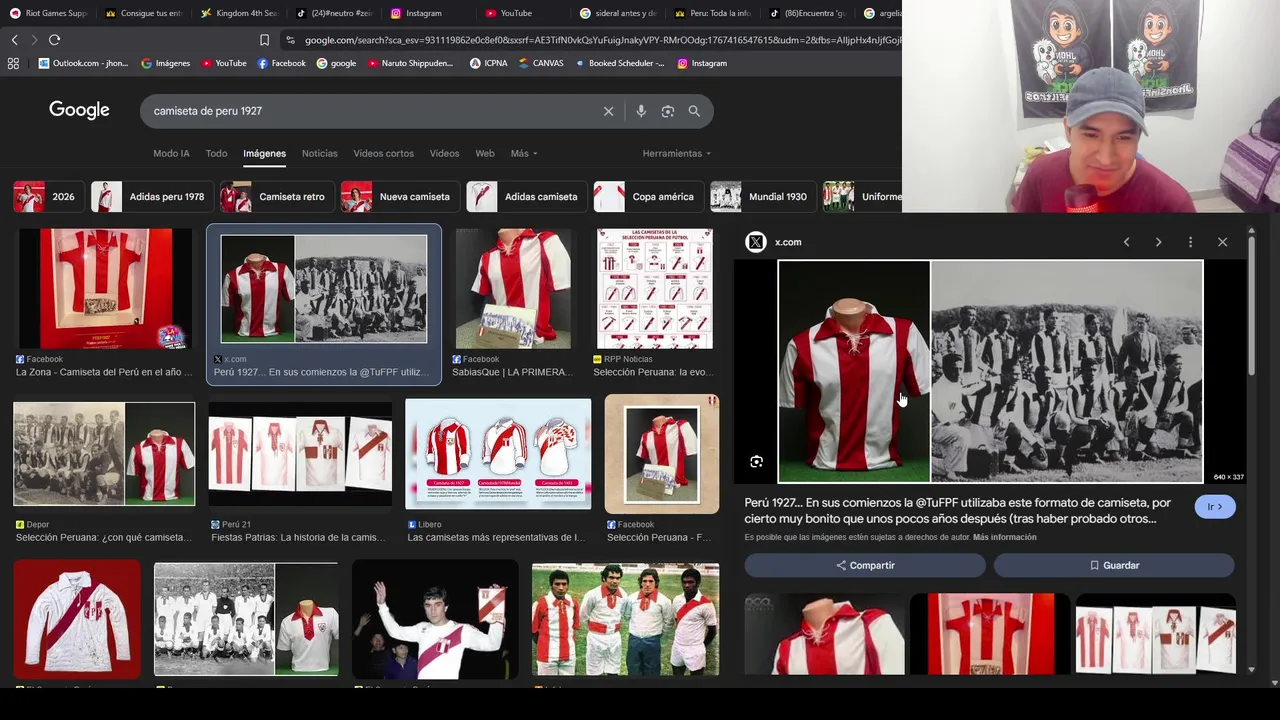
Task: Switch to the Todo results tab
Action: (216, 153)
